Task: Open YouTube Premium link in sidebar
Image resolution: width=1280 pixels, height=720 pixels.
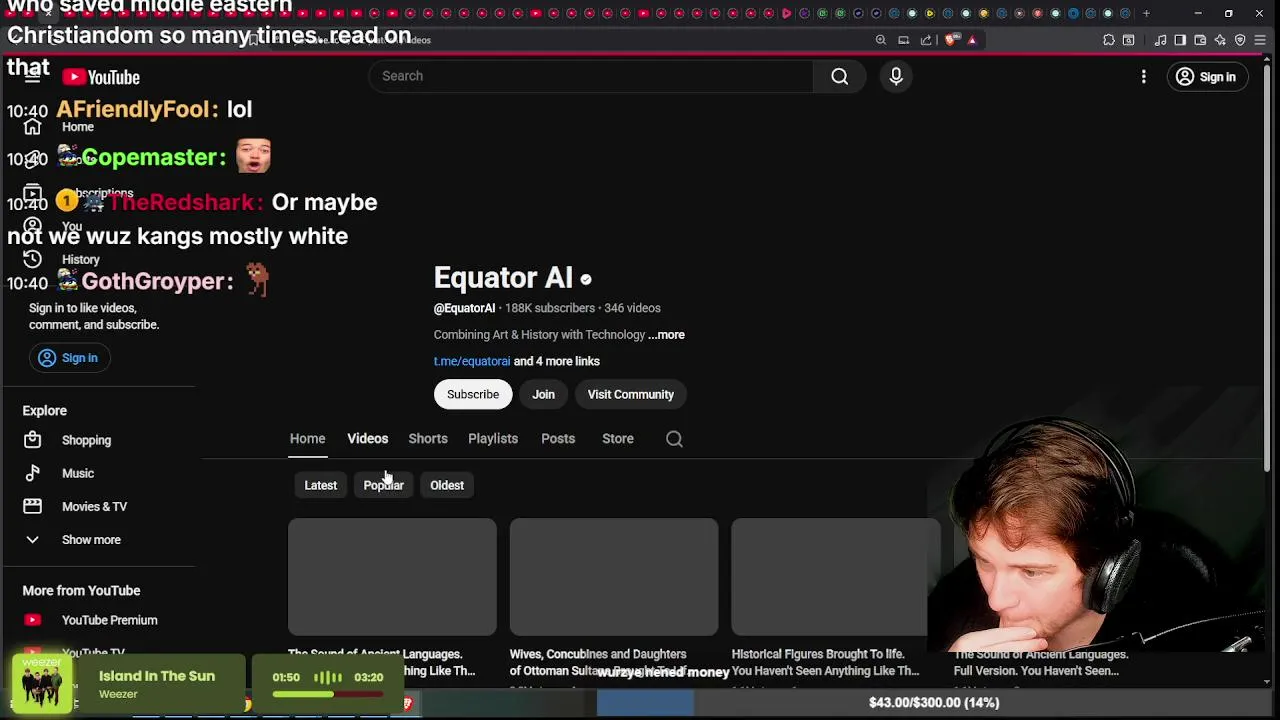Action: click(x=109, y=620)
